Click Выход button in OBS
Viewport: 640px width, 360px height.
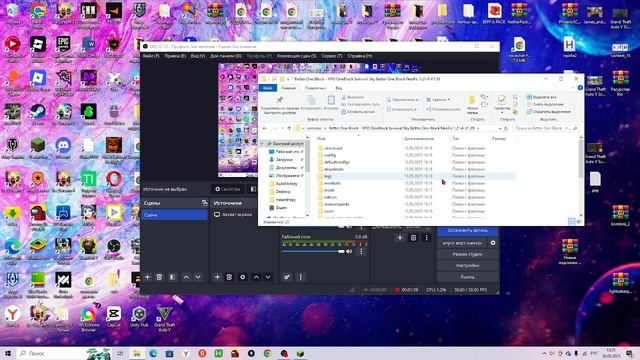pyautogui.click(x=467, y=277)
